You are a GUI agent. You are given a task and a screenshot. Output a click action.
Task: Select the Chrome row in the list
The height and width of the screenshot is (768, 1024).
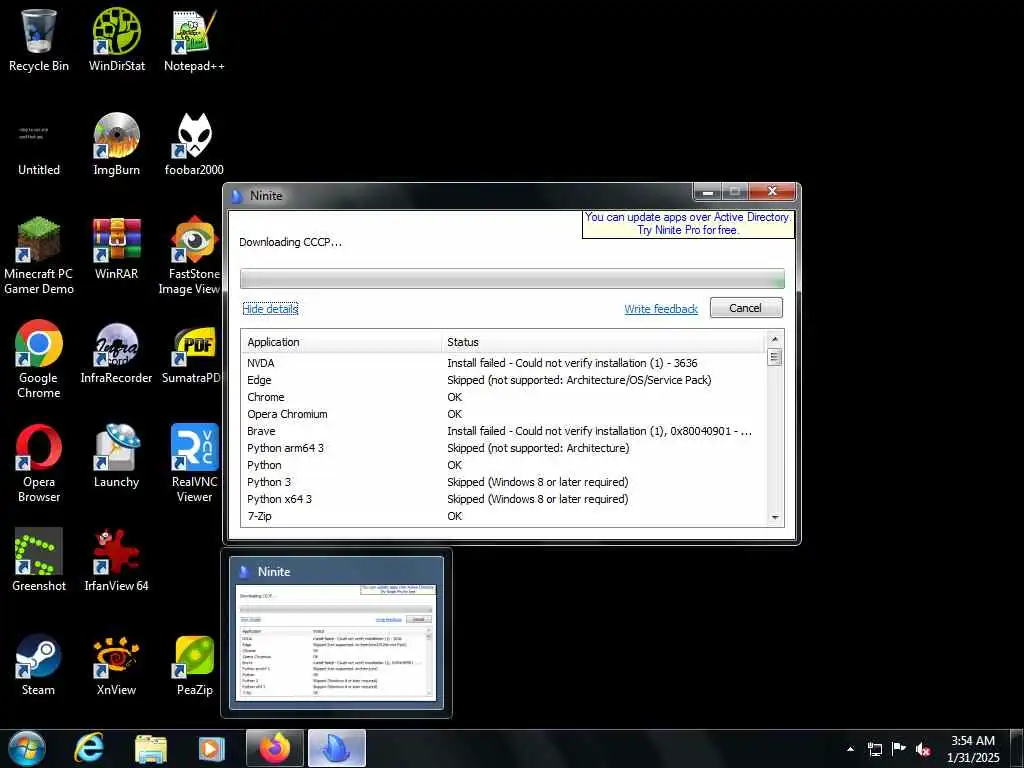pyautogui.click(x=503, y=397)
